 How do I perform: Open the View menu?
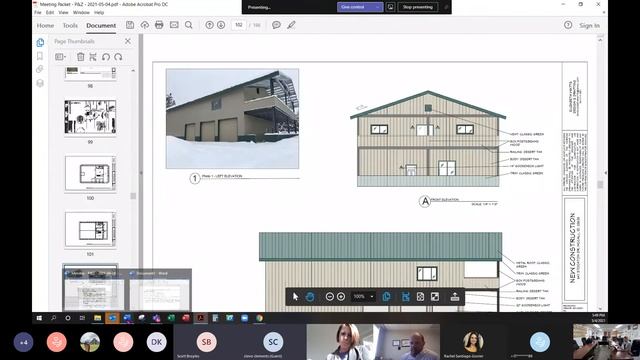[x=63, y=13]
